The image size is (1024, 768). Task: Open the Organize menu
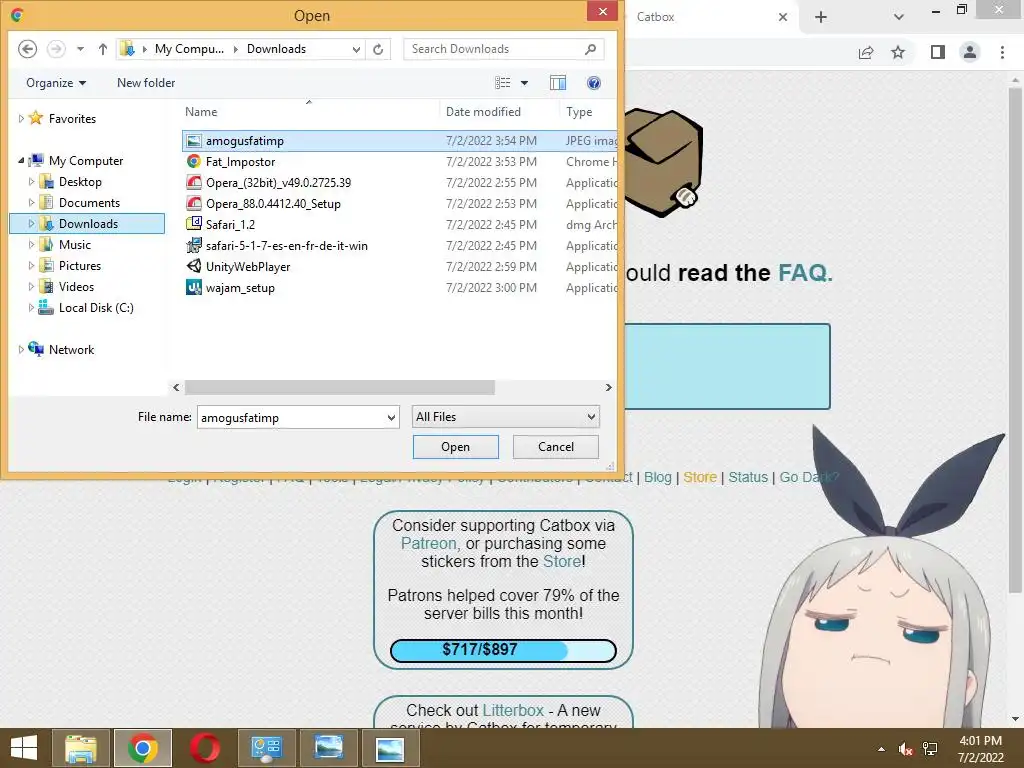[56, 83]
